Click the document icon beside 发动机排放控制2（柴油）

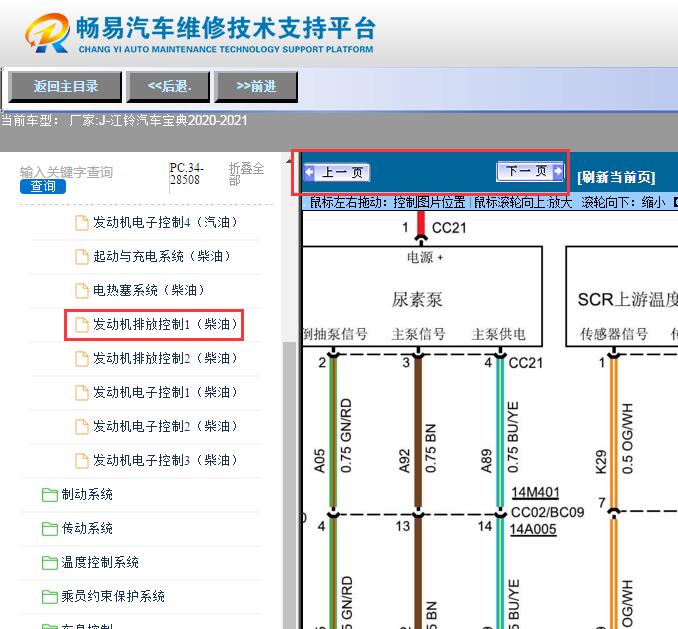[82, 359]
